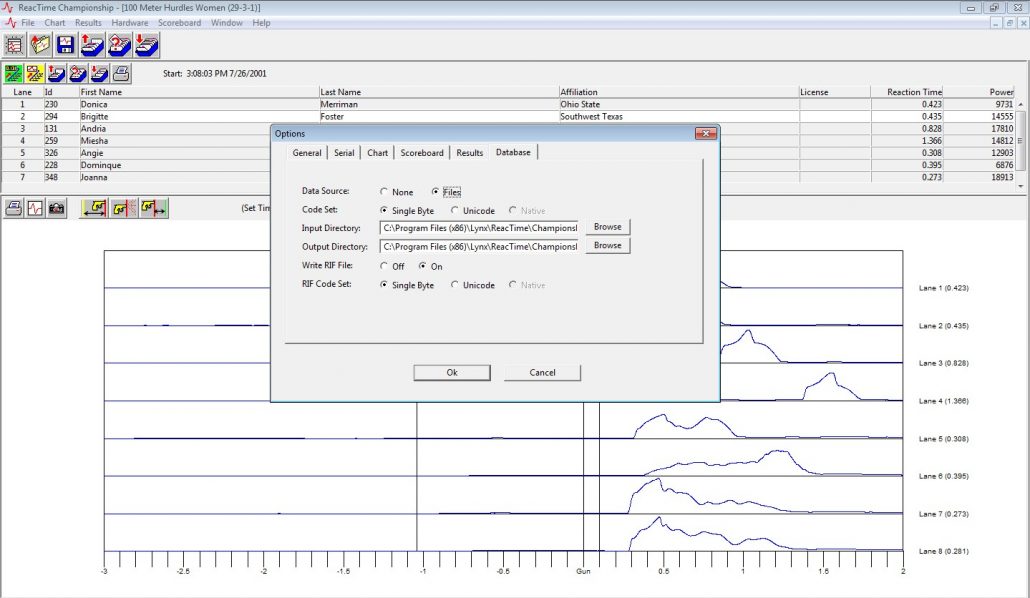Switch to the Scoreboard tab in Options

click(422, 153)
